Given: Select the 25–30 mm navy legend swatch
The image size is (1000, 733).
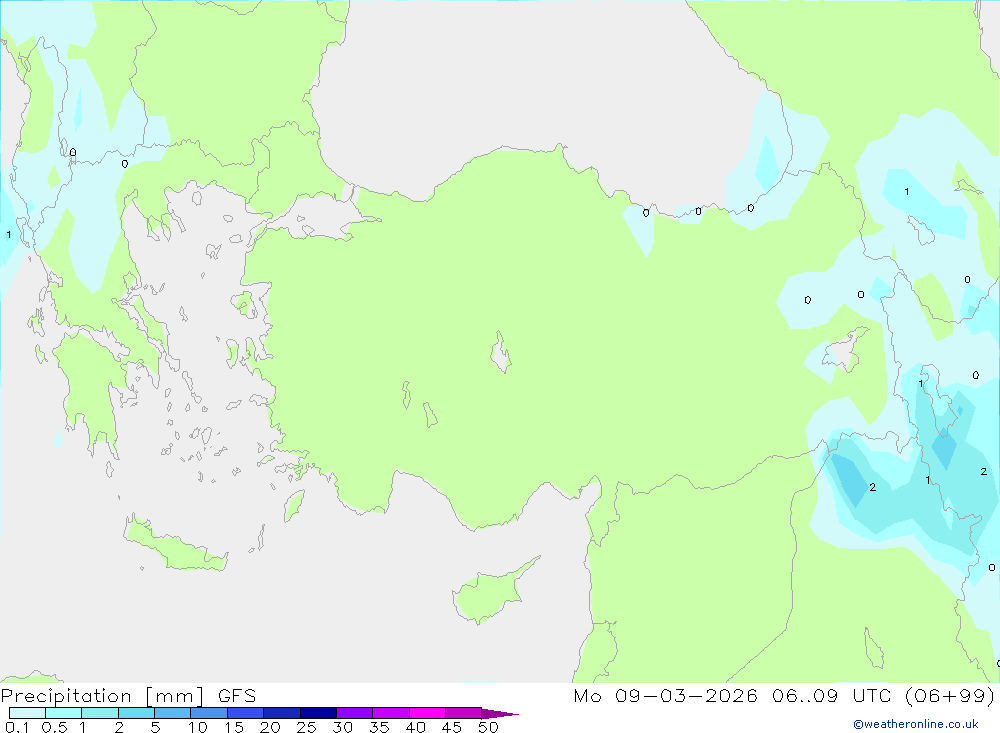Looking at the screenshot, I should [318, 713].
